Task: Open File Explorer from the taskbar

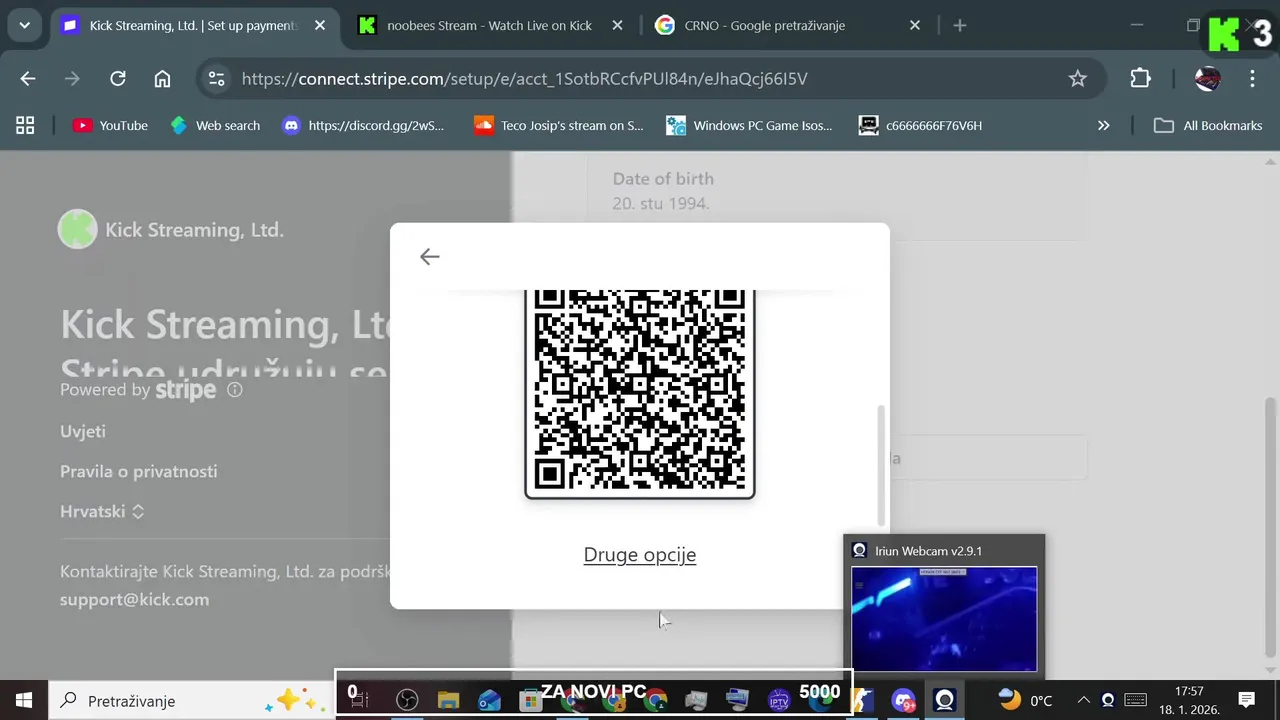Action: coord(448,700)
